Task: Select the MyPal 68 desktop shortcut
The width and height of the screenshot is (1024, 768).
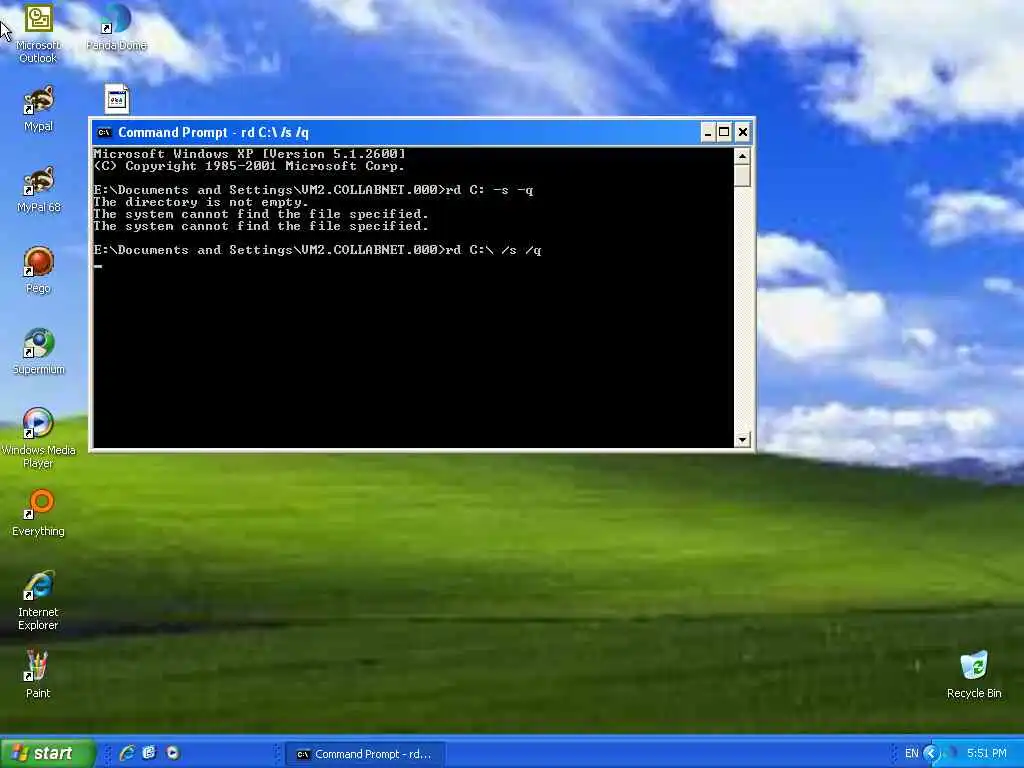Action: [x=38, y=189]
